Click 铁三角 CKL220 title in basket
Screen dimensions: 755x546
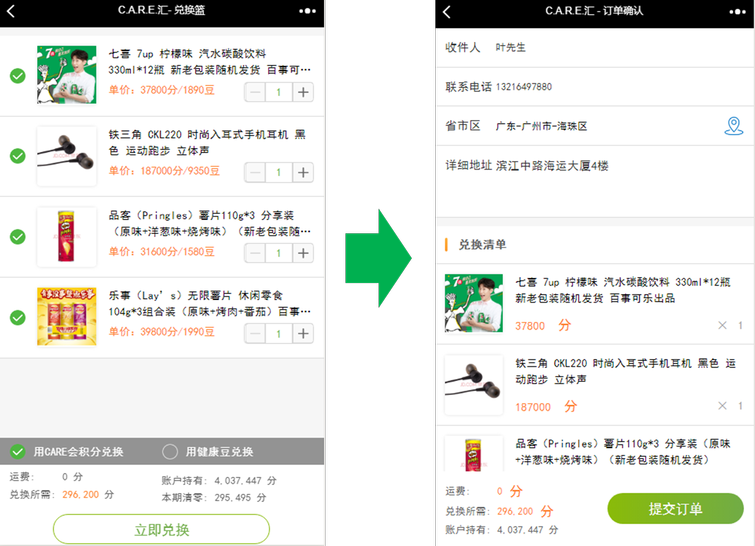coord(207,143)
